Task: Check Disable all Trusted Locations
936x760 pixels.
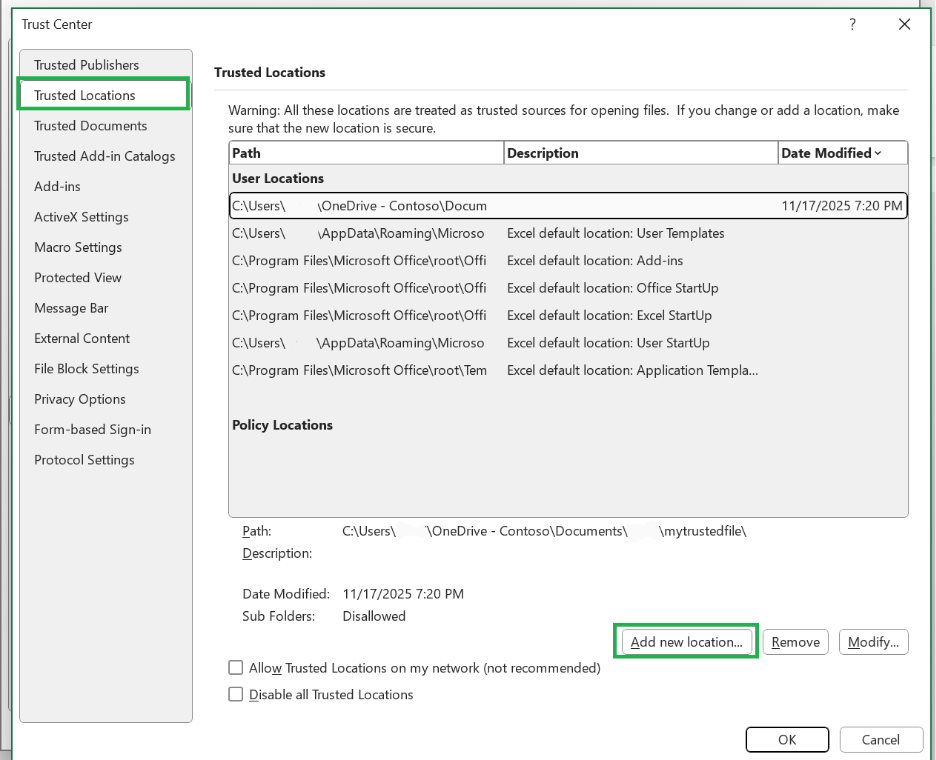Action: point(235,694)
